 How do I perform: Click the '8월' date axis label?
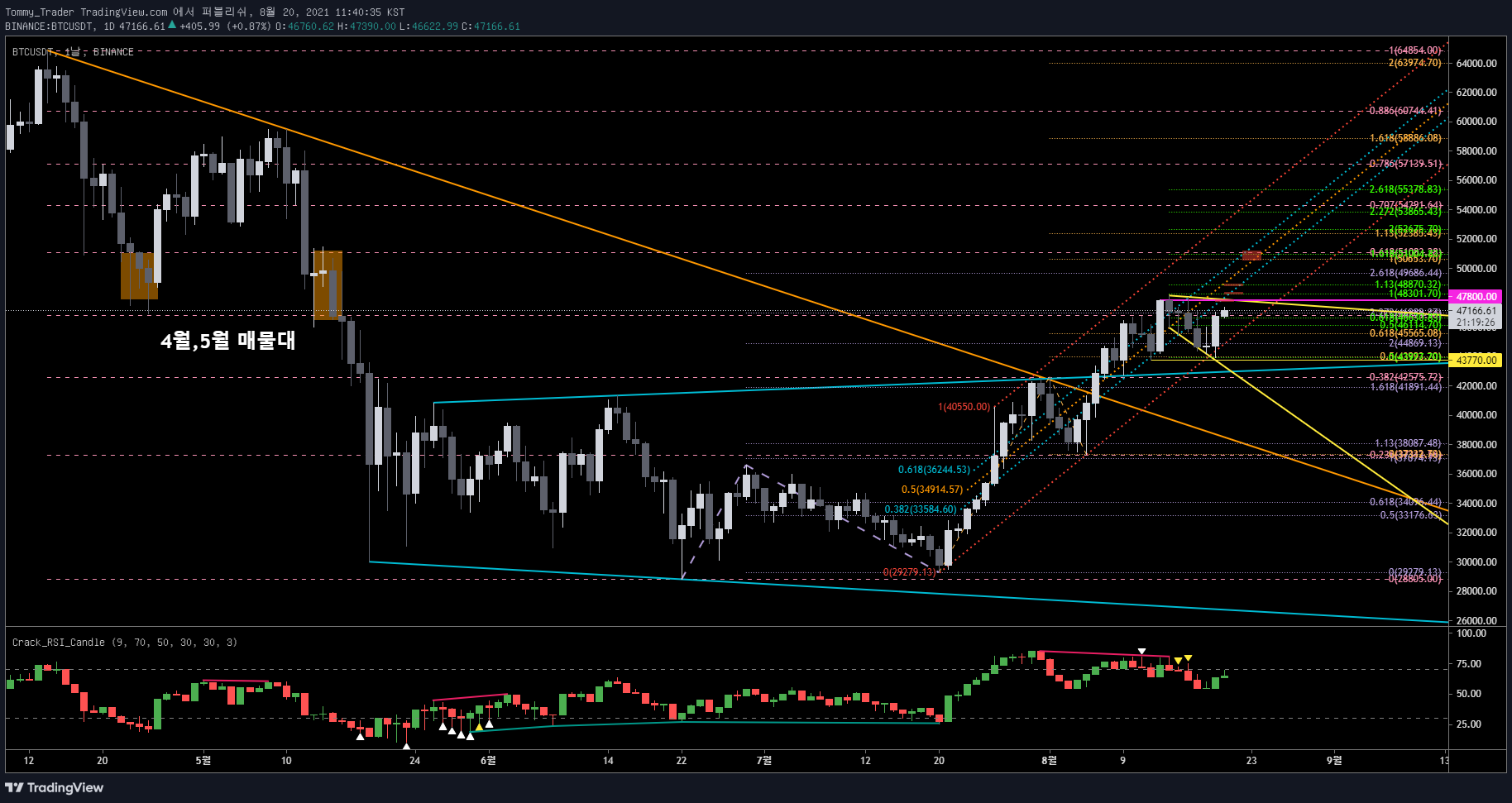pos(1049,760)
